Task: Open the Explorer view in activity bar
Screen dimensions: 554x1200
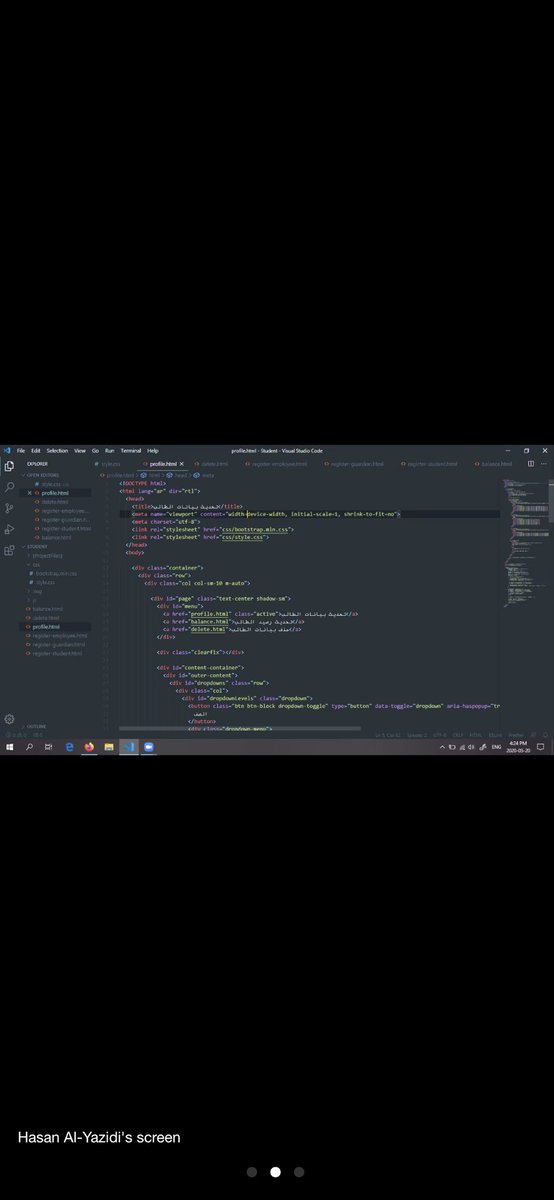Action: click(9, 466)
